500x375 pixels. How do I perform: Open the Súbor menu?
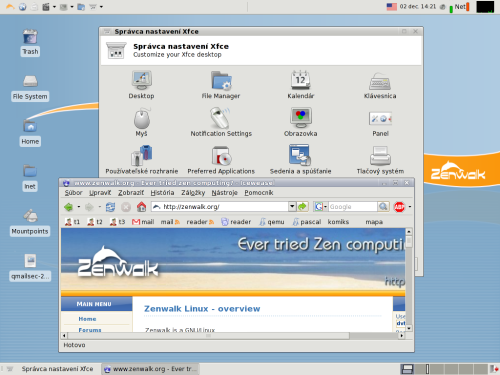tap(73, 193)
